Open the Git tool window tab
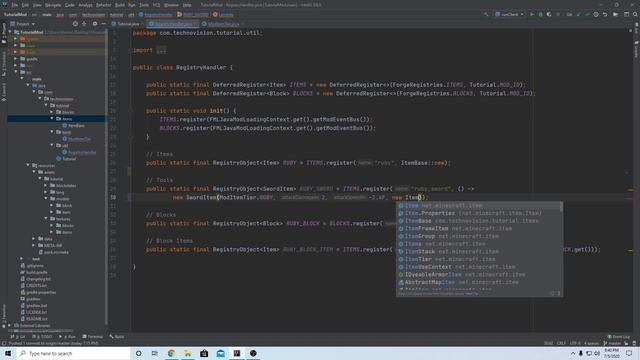Image resolution: width=640 pixels, height=360 pixels. 18,337
